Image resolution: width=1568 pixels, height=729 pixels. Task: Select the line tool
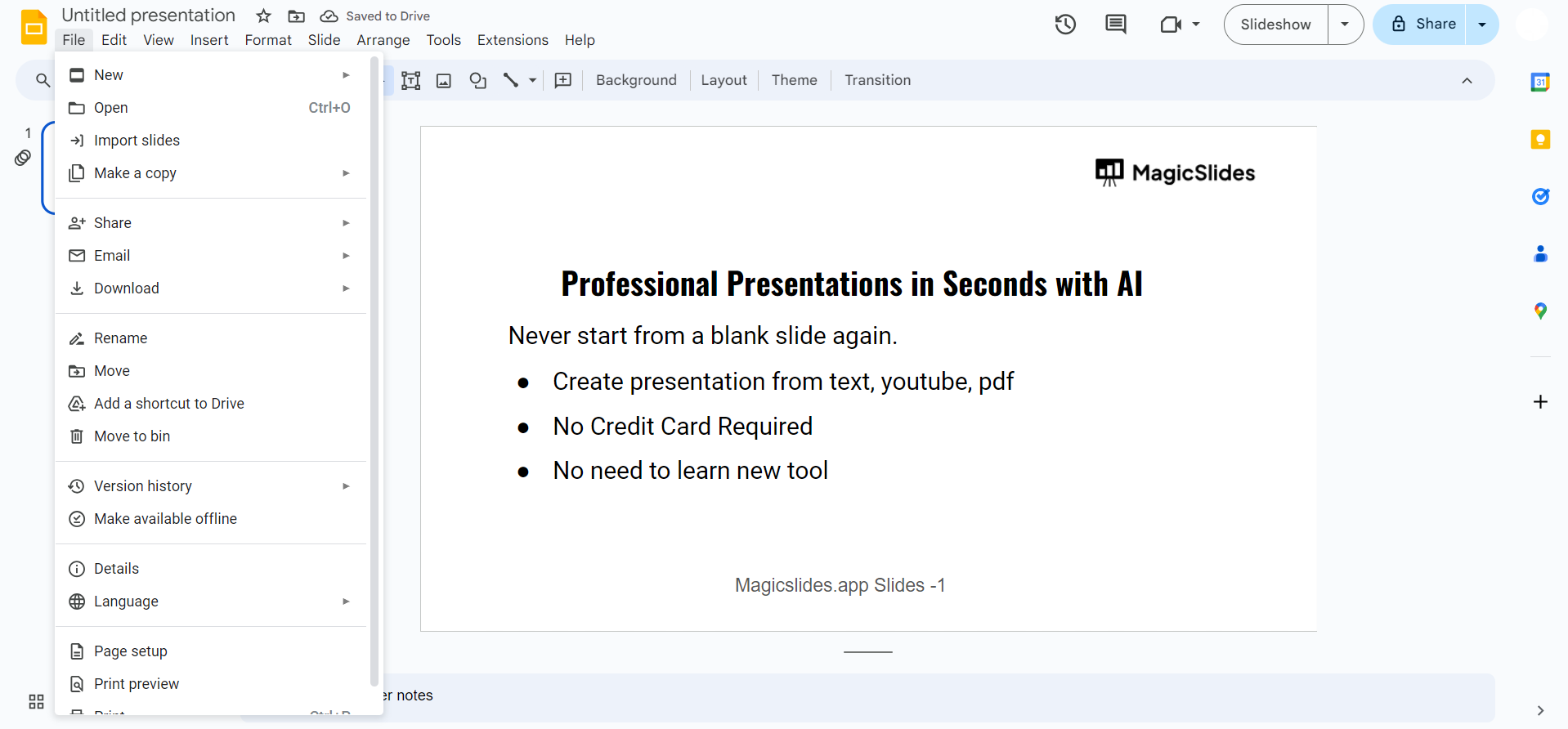point(511,80)
